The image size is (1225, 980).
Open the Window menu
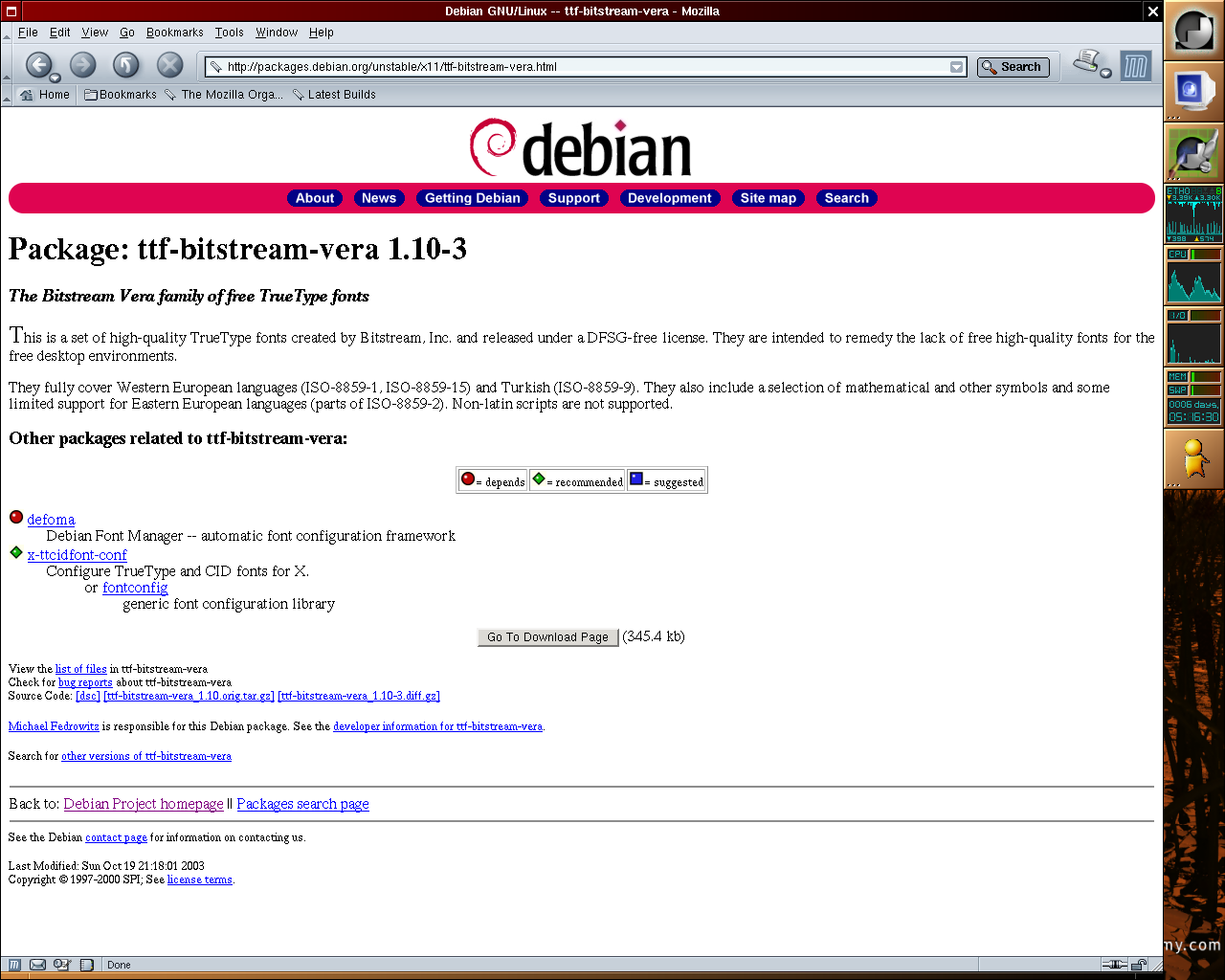pos(277,33)
